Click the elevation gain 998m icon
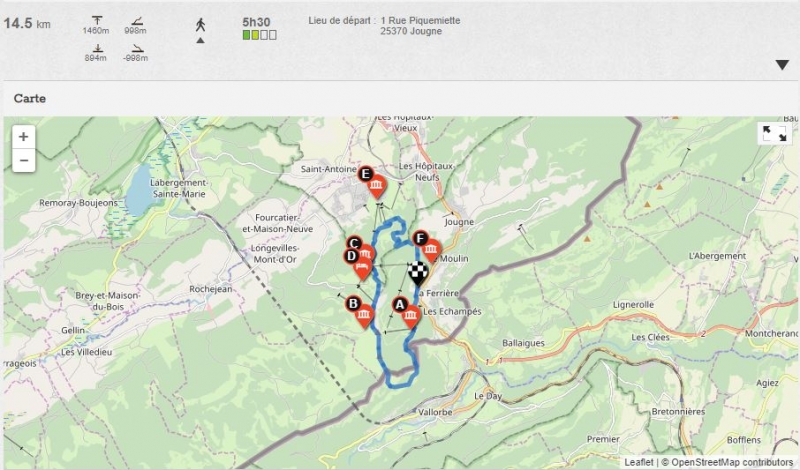This screenshot has width=800, height=470. [x=136, y=19]
